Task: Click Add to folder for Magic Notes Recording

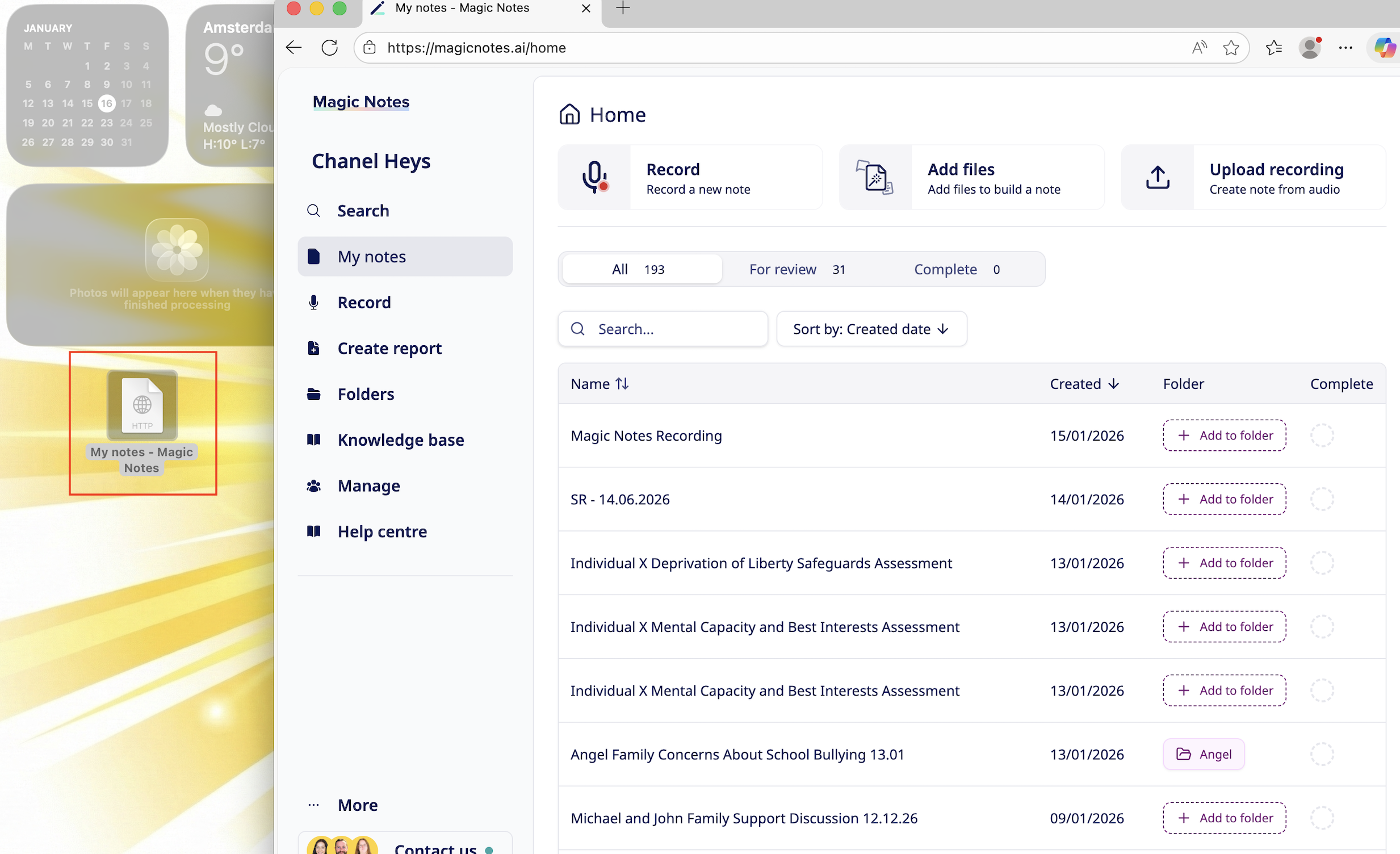Action: pyautogui.click(x=1224, y=436)
